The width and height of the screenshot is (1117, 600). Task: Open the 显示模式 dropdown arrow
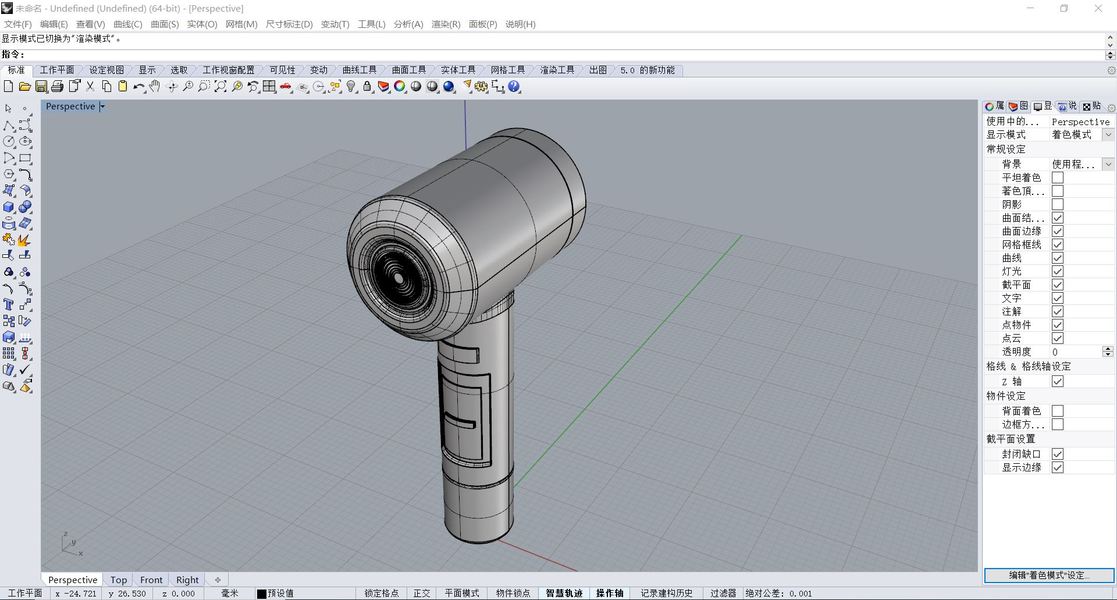pyautogui.click(x=1108, y=135)
